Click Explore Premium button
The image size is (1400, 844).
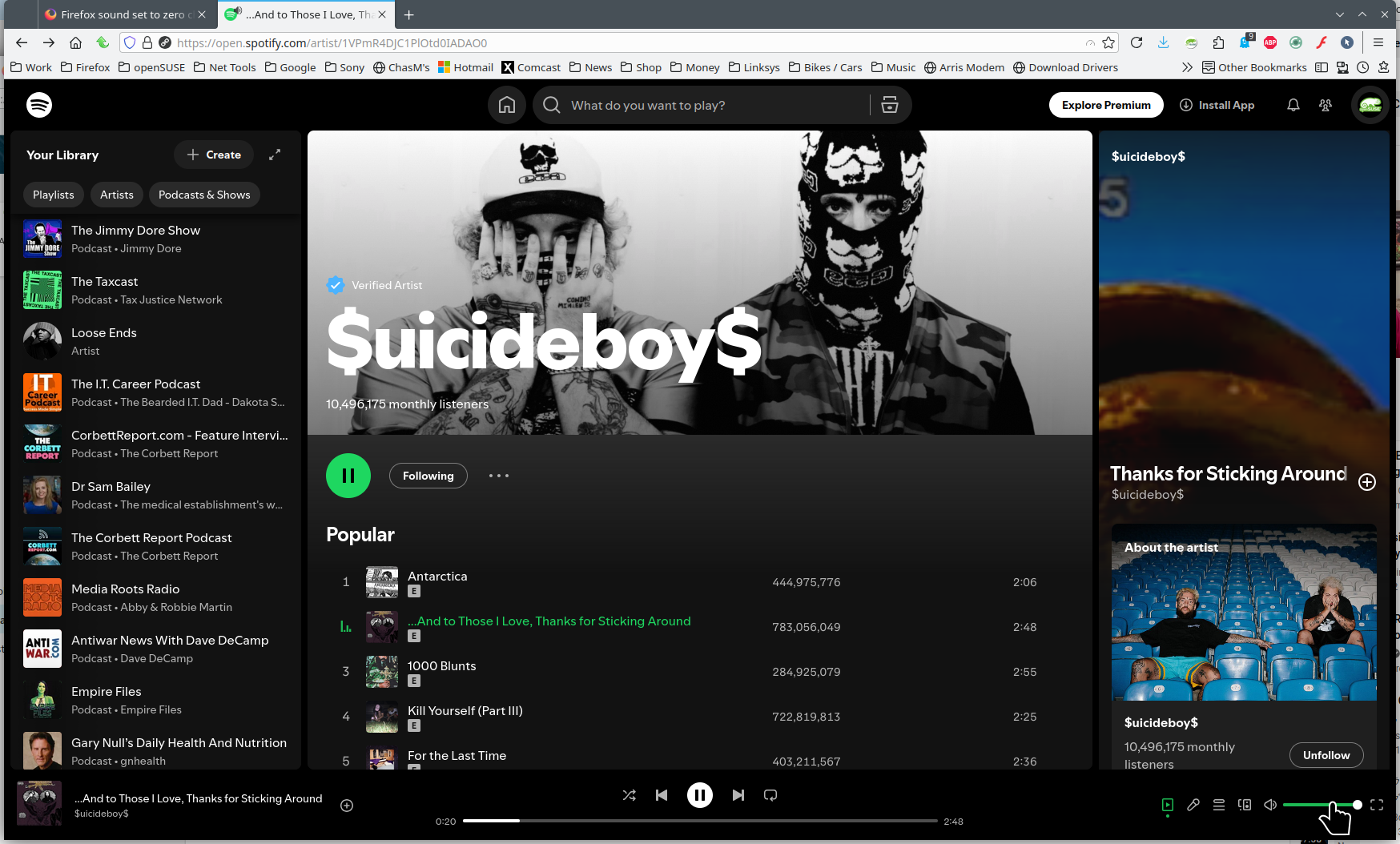point(1106,105)
